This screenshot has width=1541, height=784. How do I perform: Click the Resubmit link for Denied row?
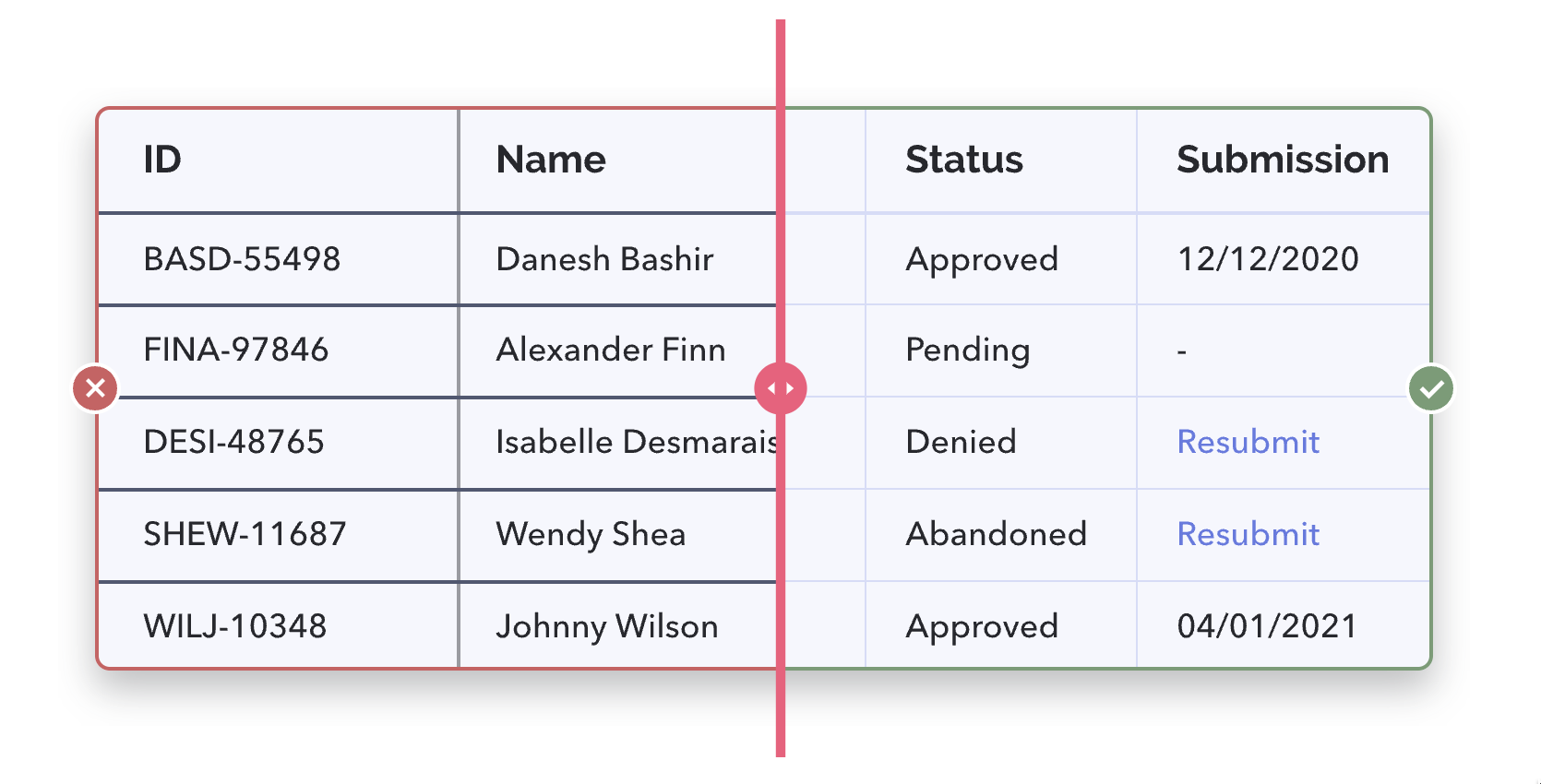pyautogui.click(x=1248, y=442)
